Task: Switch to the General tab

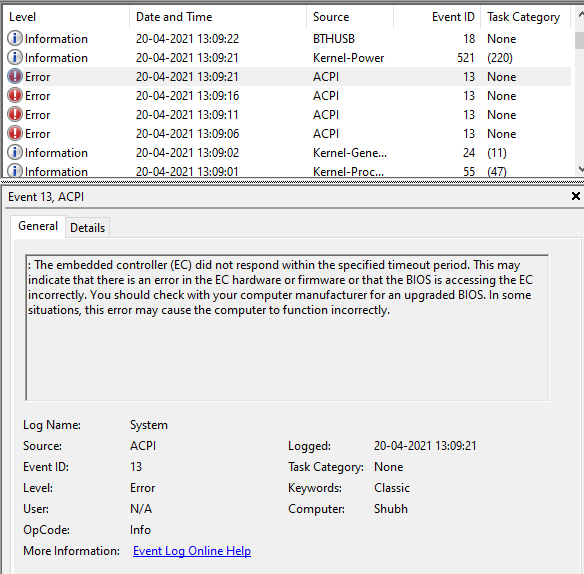Action: [x=38, y=226]
